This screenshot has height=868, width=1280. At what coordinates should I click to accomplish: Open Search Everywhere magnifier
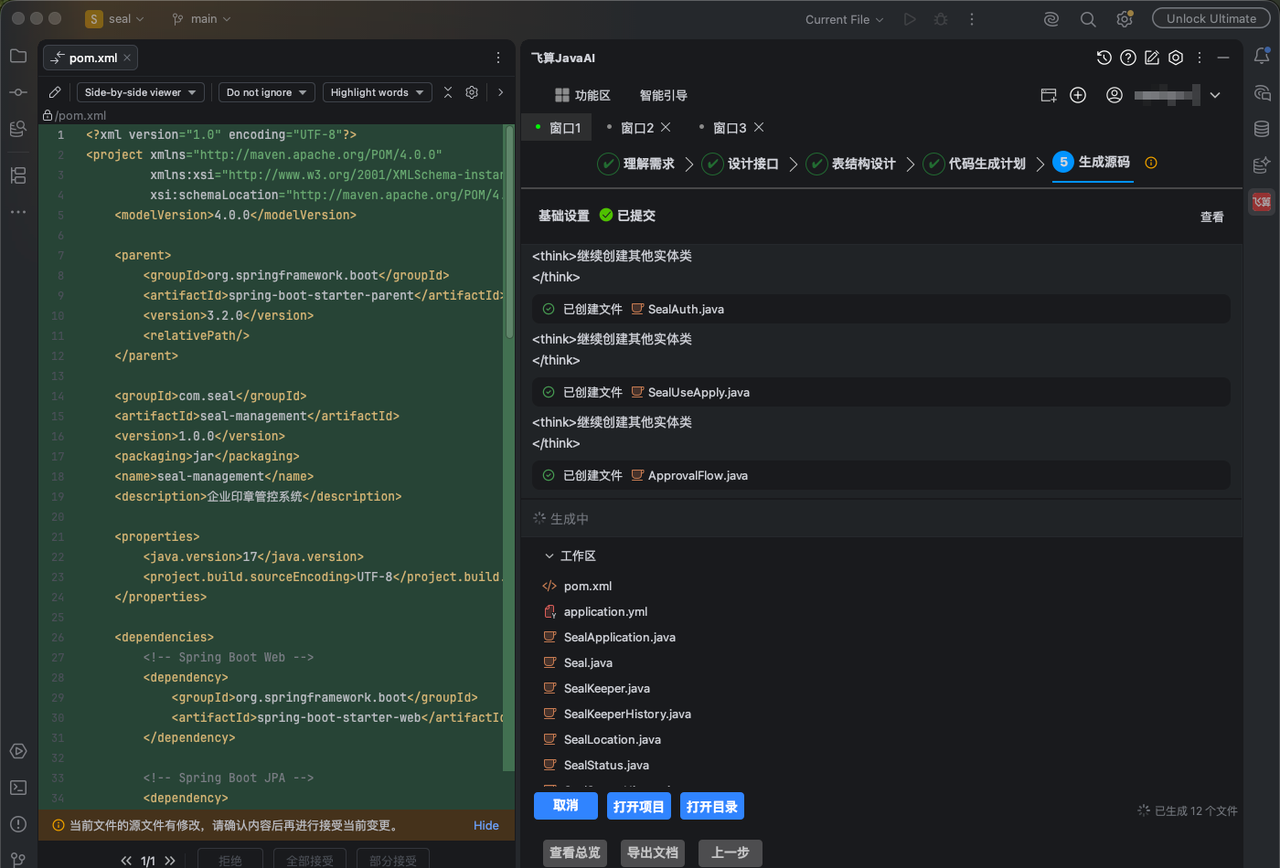pos(1088,19)
